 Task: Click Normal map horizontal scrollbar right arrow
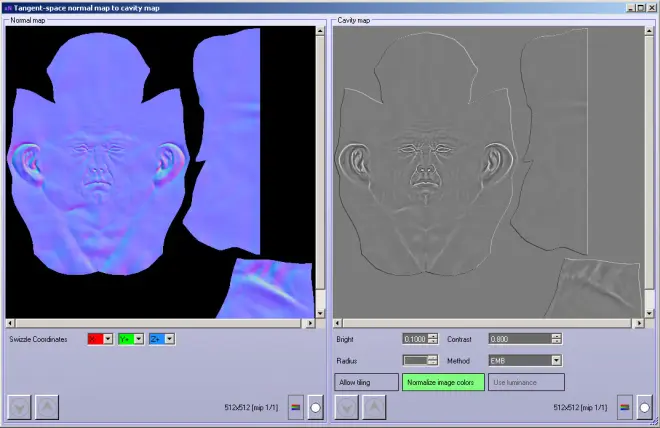310,323
